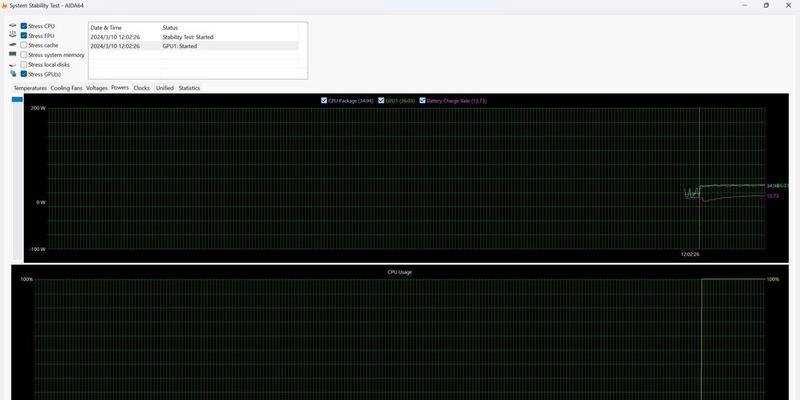Toggle GPU1 graph series checkbox
Image resolution: width=800 pixels, height=400 pixels.
pyautogui.click(x=381, y=101)
